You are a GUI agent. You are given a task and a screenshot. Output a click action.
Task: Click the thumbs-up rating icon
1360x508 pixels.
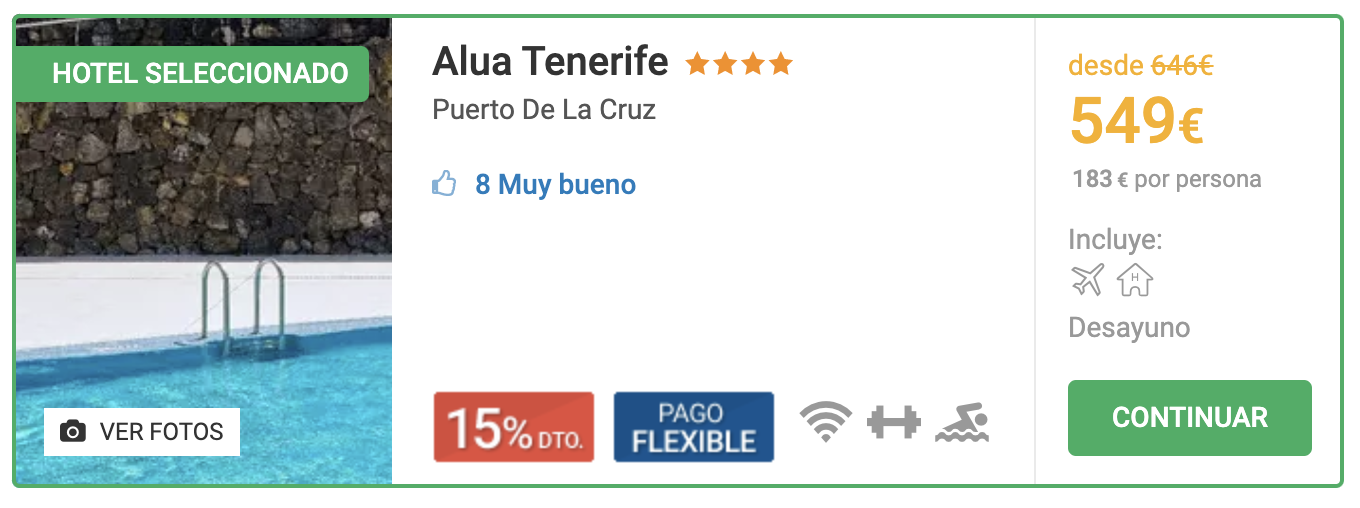coord(444,184)
